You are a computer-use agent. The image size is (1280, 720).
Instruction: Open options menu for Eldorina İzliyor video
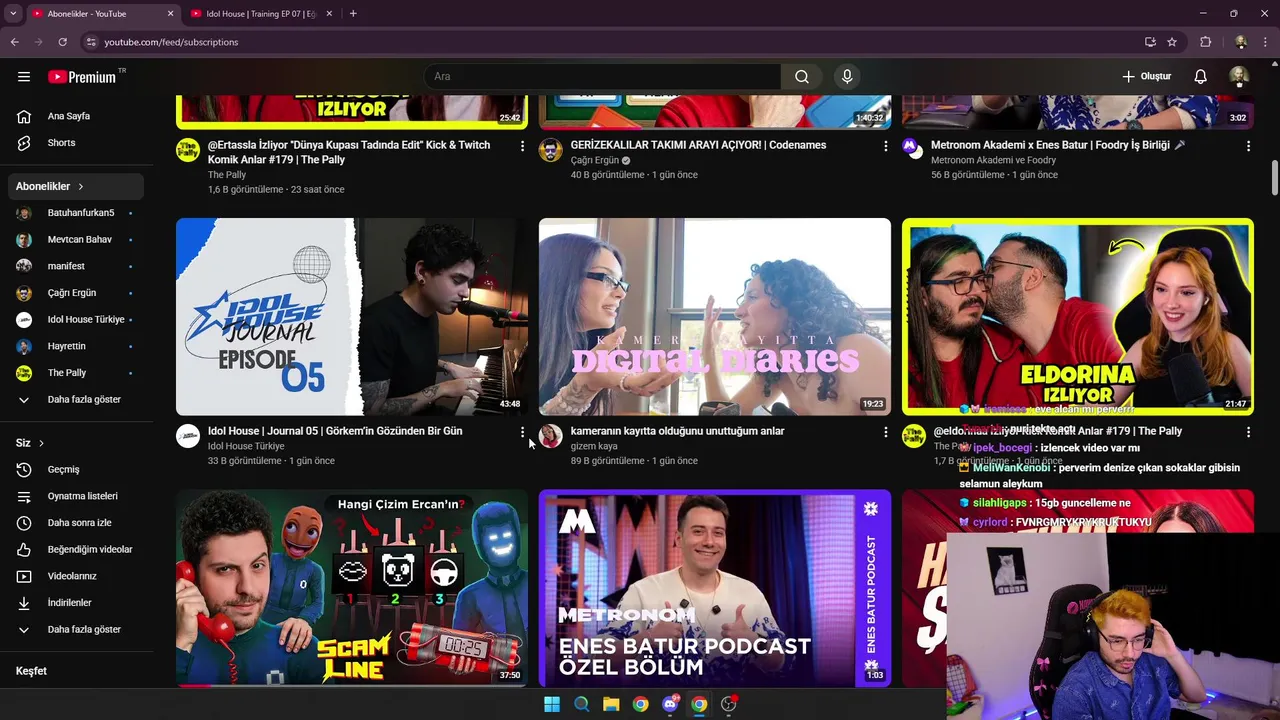[x=1248, y=432]
